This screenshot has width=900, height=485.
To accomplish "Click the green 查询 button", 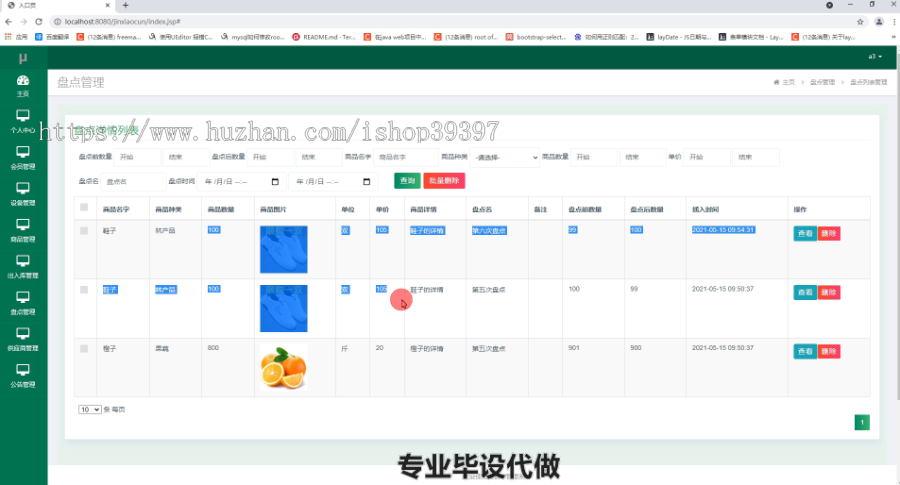I will (x=407, y=181).
